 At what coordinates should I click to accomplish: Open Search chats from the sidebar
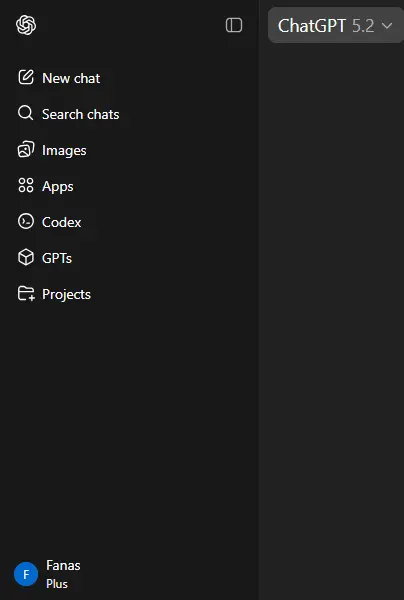(x=80, y=114)
